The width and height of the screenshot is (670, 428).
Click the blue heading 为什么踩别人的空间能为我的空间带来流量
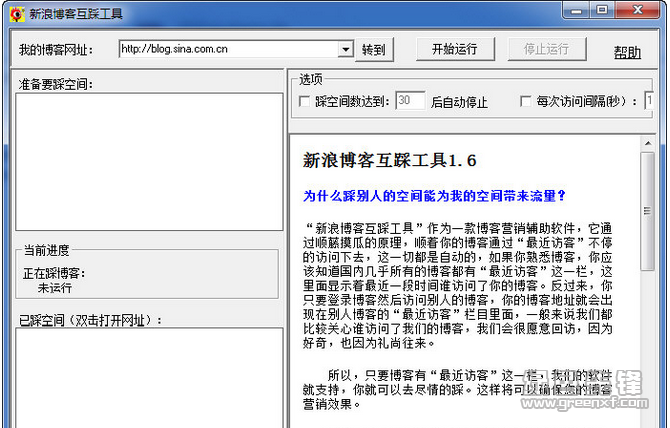click(x=434, y=196)
